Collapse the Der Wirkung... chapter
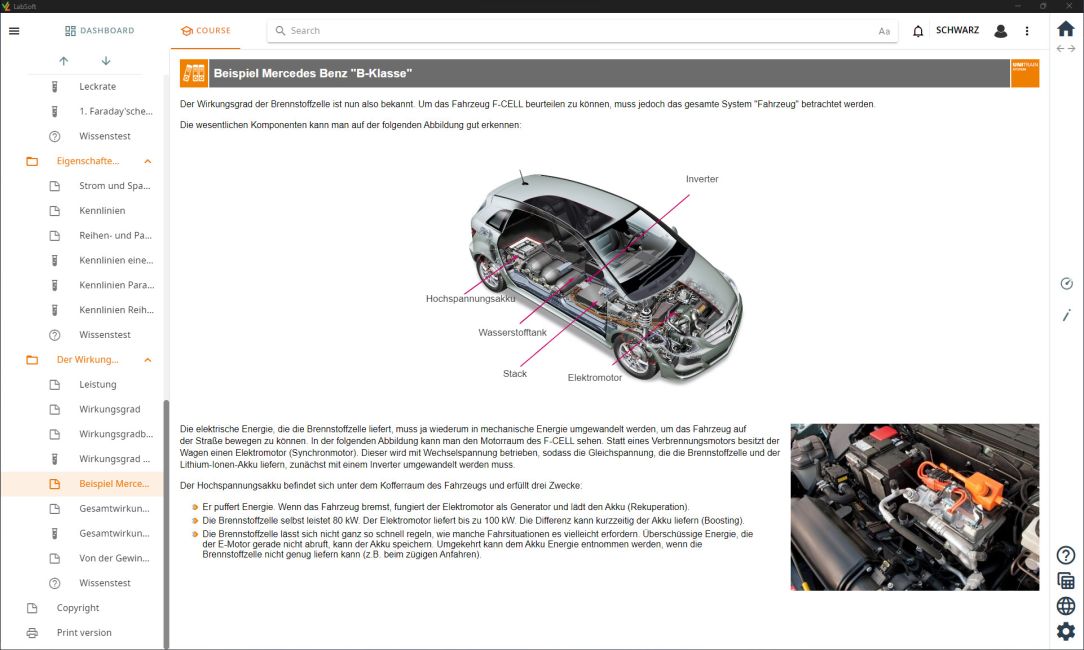The image size is (1084, 650). pos(148,360)
